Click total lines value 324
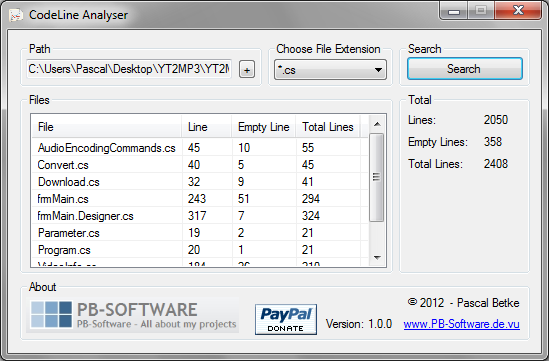 click(311, 216)
